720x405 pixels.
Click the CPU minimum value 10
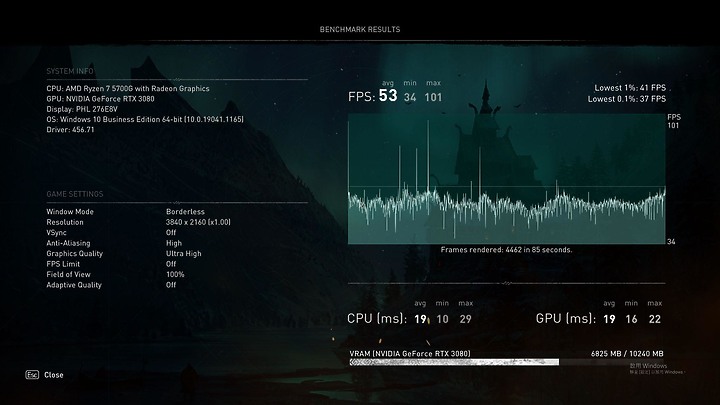(x=442, y=319)
